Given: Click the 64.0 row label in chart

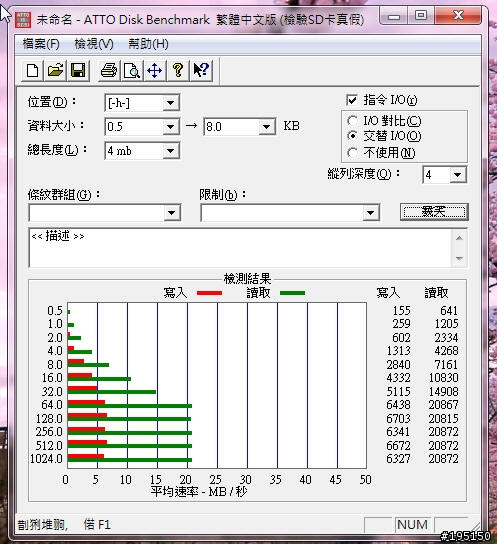Looking at the screenshot, I should point(52,405).
